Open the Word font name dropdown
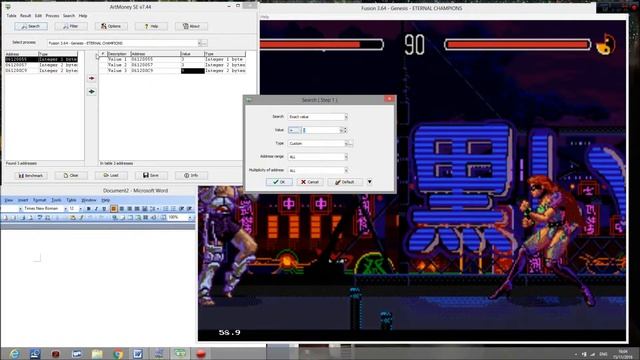The width and height of the screenshot is (640, 360). point(65,209)
